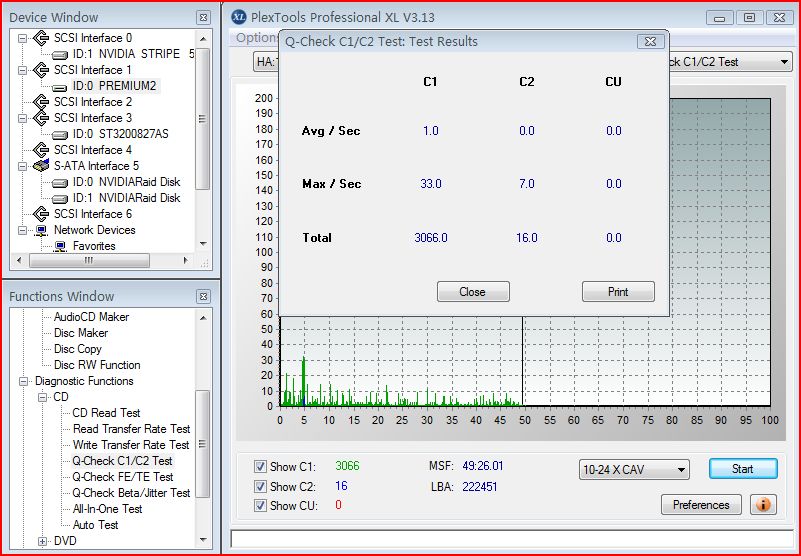Close the Test Results dialog via X
Screen dimensions: 801x556
click(650, 41)
